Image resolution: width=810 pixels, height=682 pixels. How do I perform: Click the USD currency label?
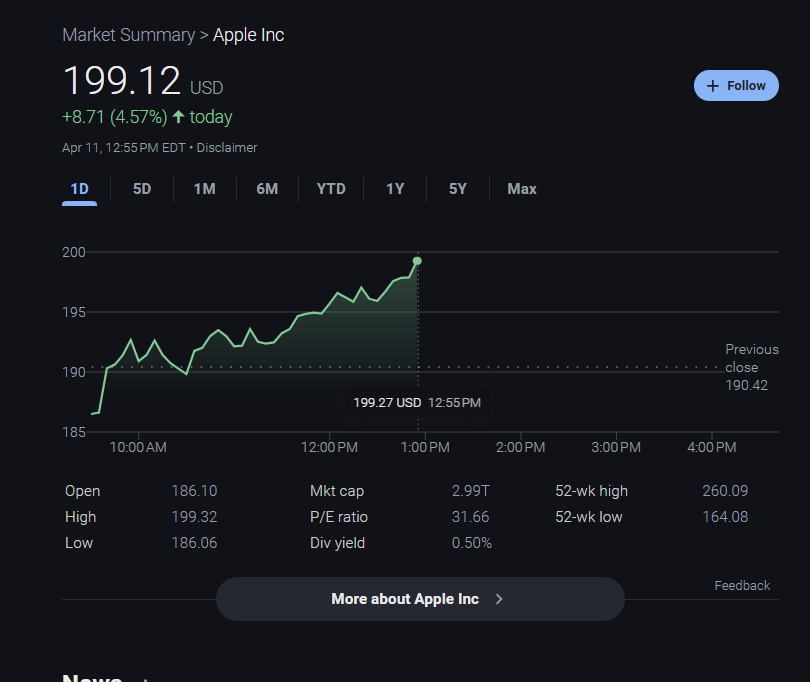click(x=207, y=88)
